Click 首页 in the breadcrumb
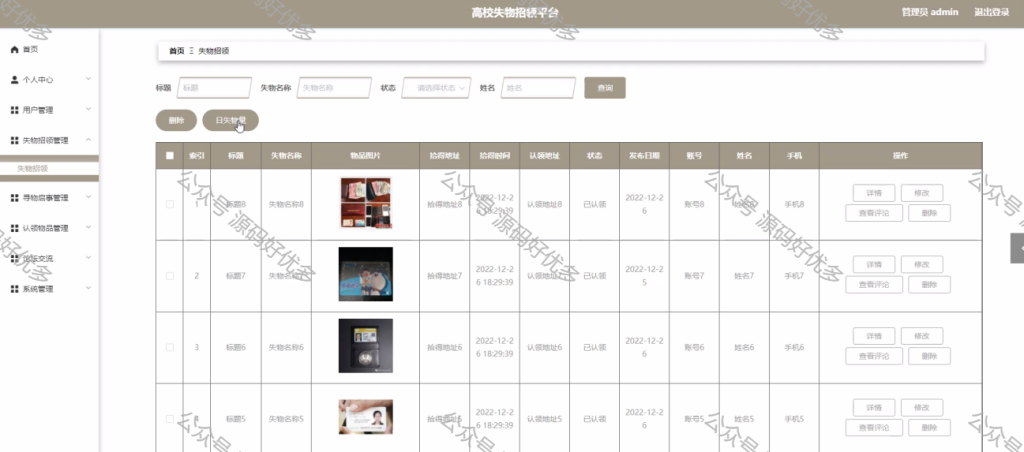Image resolution: width=1024 pixels, height=452 pixels. [x=176, y=51]
